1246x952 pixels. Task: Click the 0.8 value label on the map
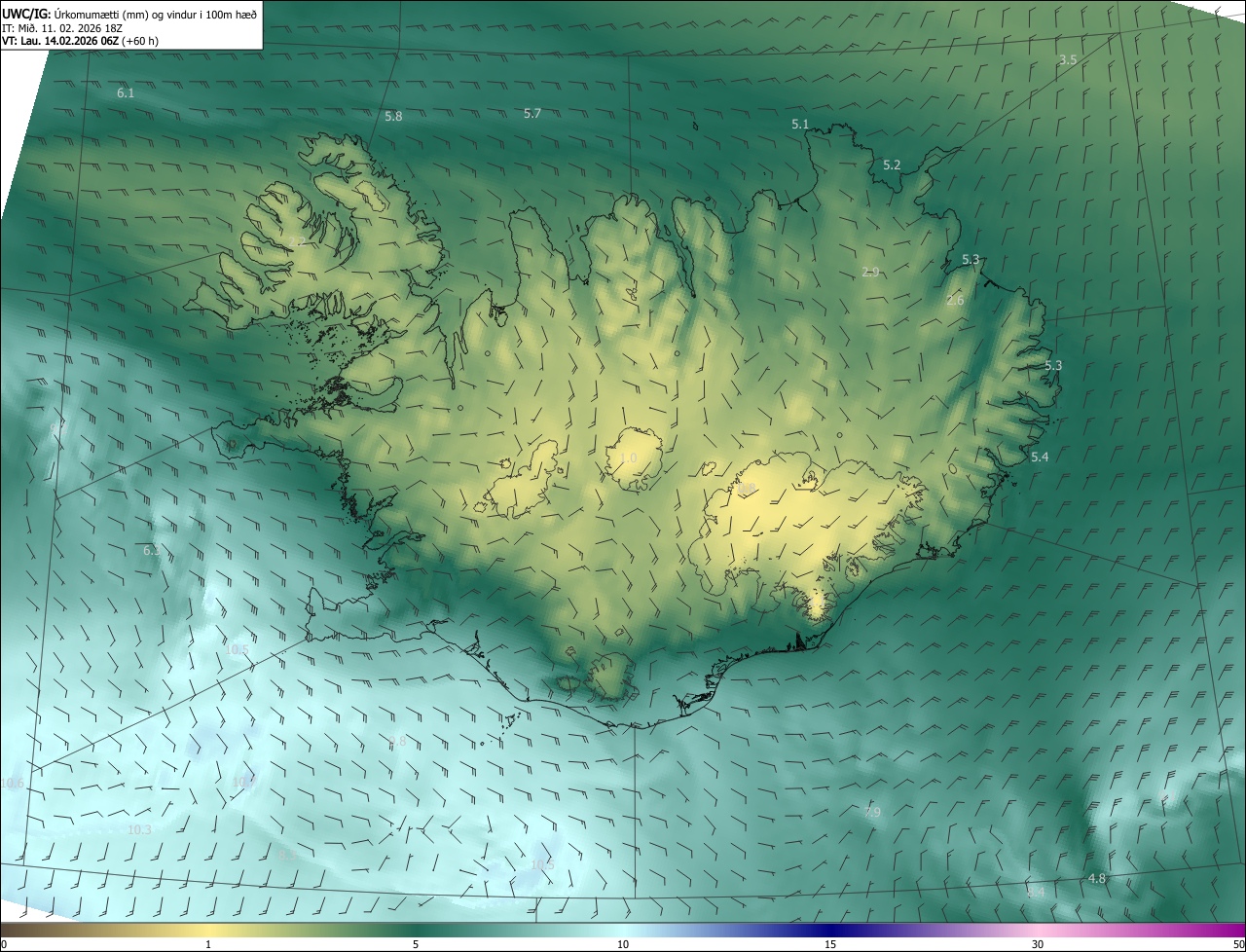pyautogui.click(x=747, y=489)
